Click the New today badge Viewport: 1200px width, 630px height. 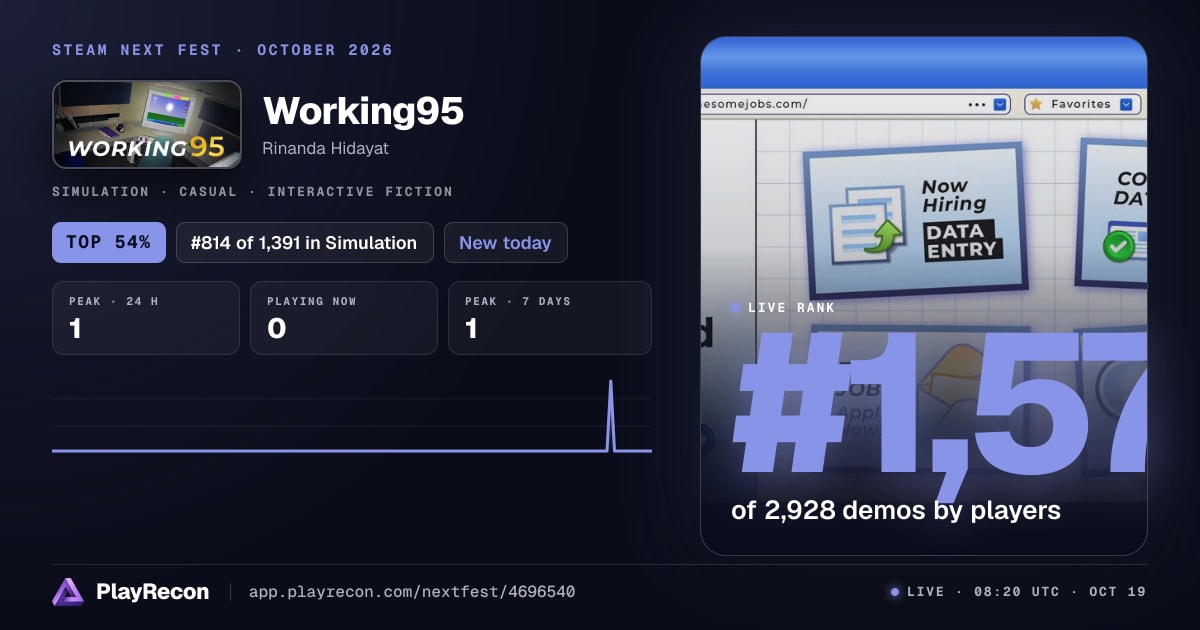click(505, 242)
